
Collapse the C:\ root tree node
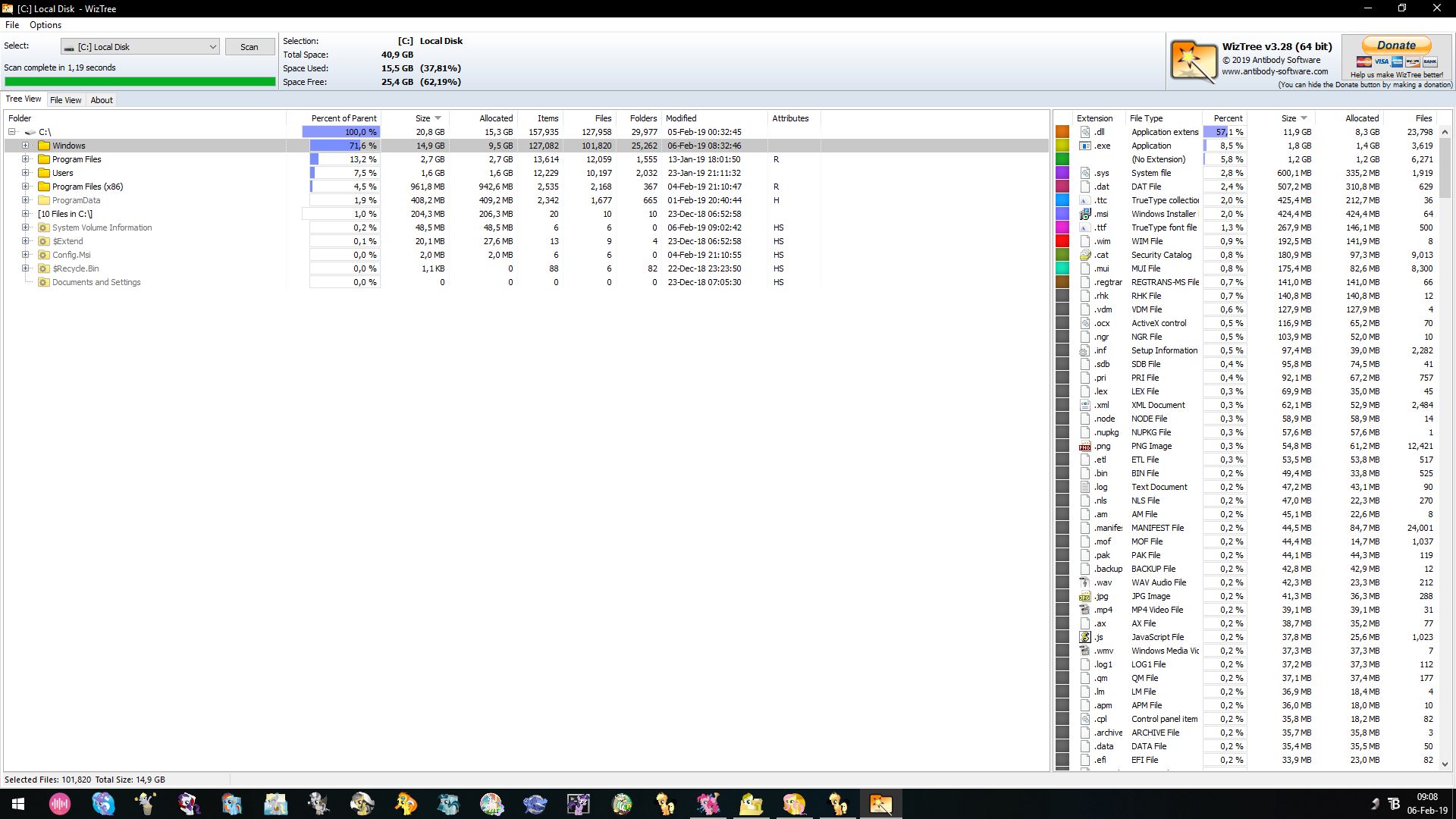pyautogui.click(x=12, y=132)
